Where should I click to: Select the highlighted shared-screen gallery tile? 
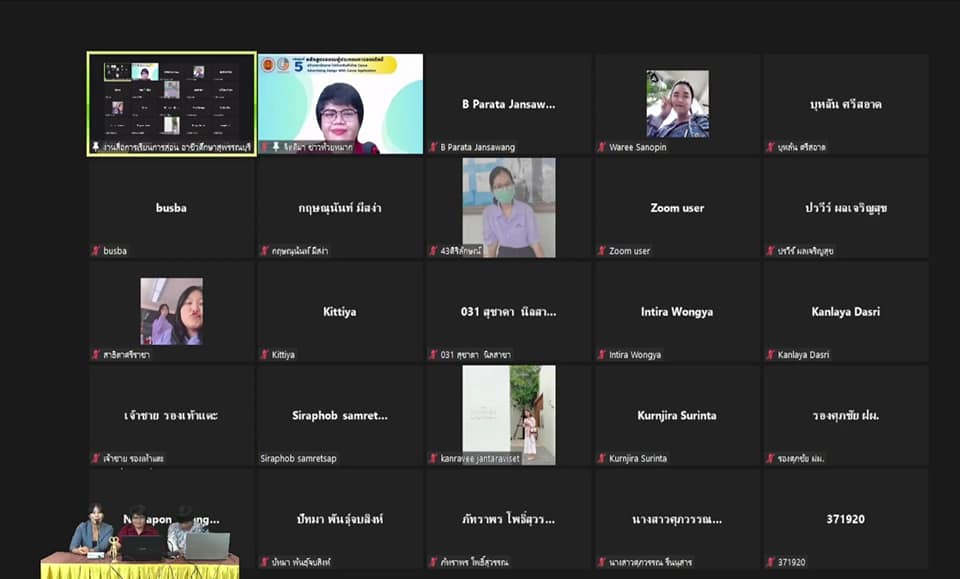pyautogui.click(x=171, y=104)
